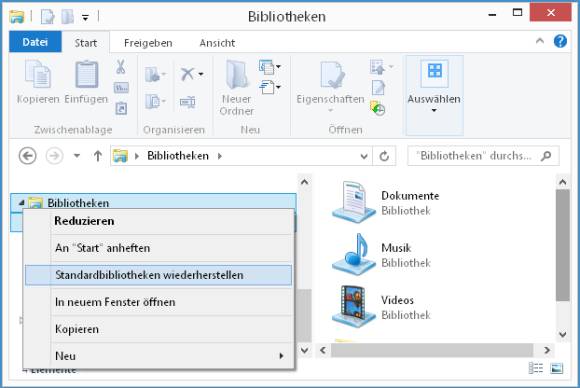This screenshot has width=580, height=388.
Task: Switch to large icons view in status bar
Action: click(x=557, y=368)
